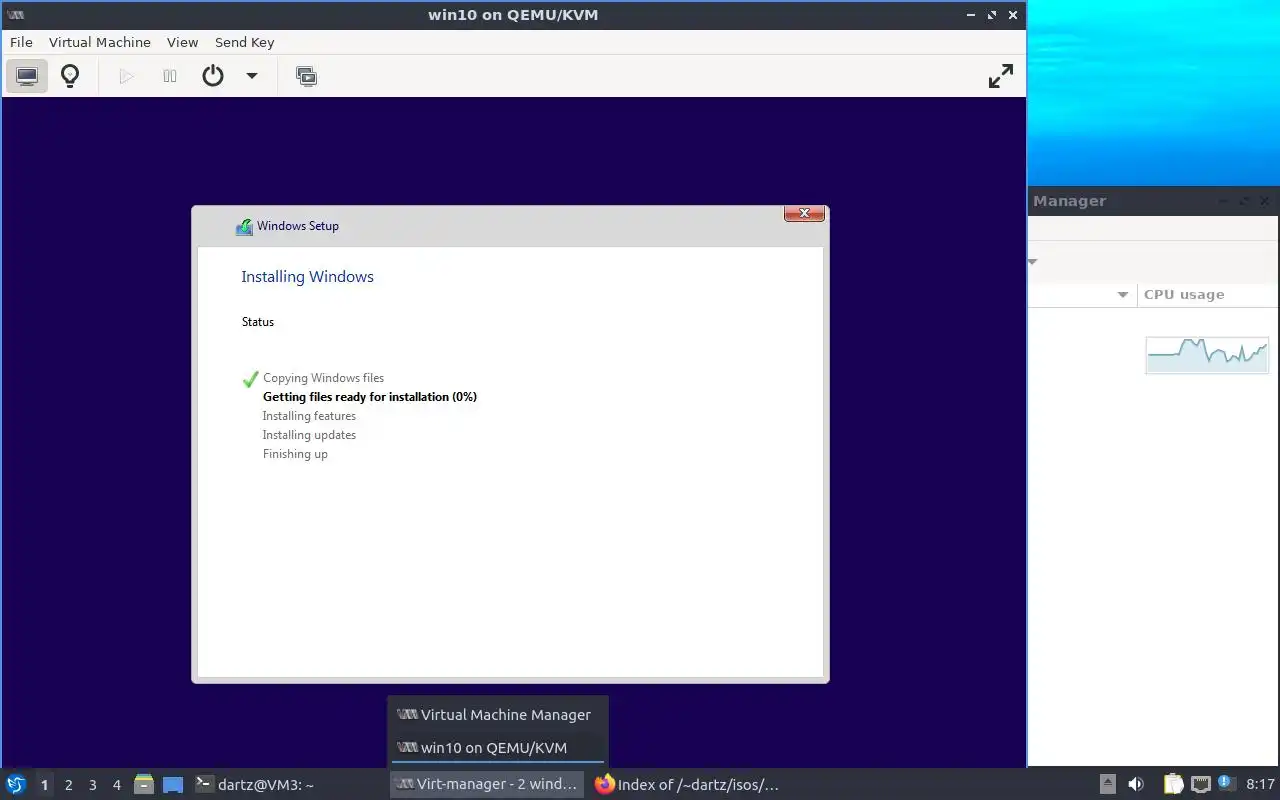Screen dimensions: 1280x800
Task: Open the wired network tray icon
Action: click(1200, 784)
